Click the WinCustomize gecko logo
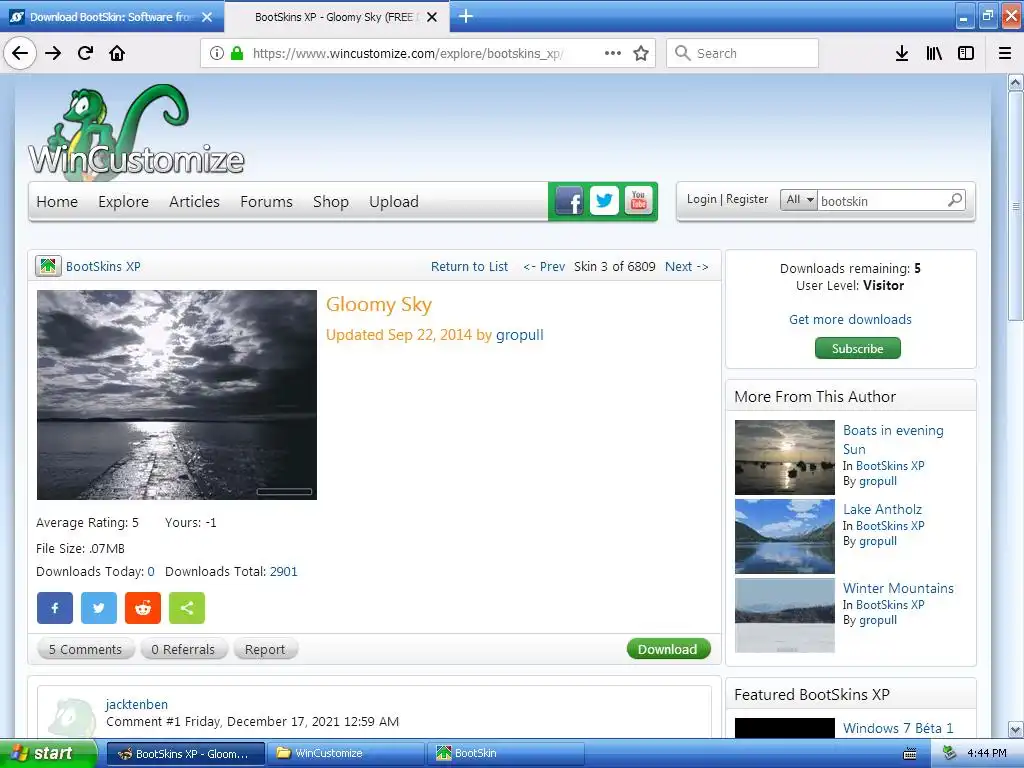1024x768 pixels. click(136, 131)
